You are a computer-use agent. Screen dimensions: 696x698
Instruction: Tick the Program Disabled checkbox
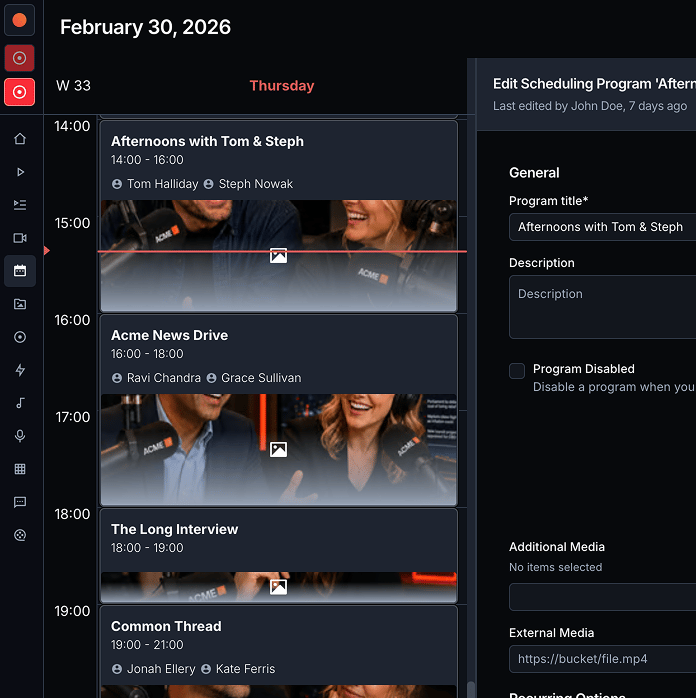[517, 371]
